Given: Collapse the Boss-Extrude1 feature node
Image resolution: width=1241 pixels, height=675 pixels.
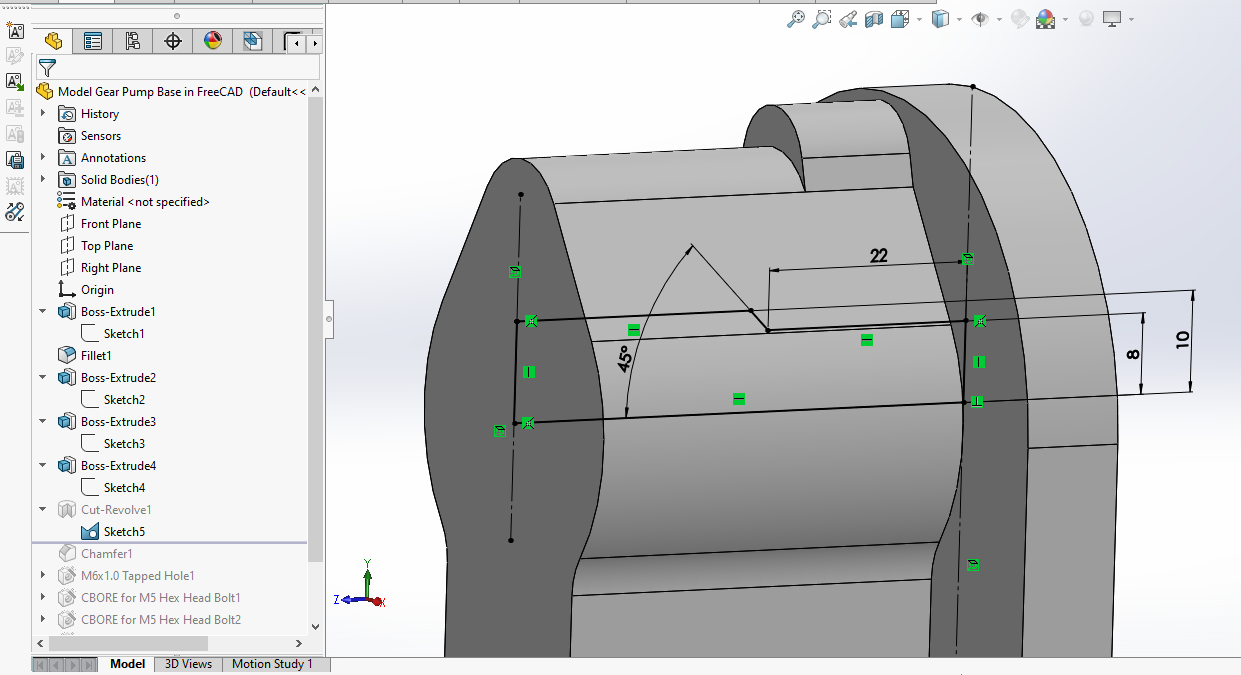Looking at the screenshot, I should point(43,312).
